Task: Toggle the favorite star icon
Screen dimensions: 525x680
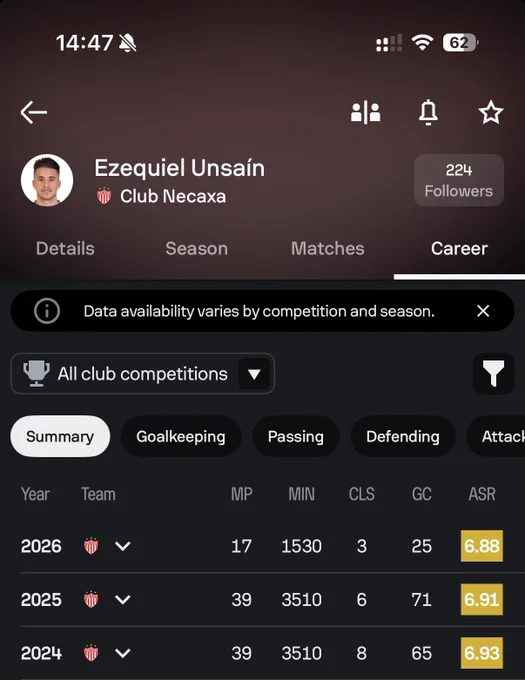Action: (x=491, y=112)
